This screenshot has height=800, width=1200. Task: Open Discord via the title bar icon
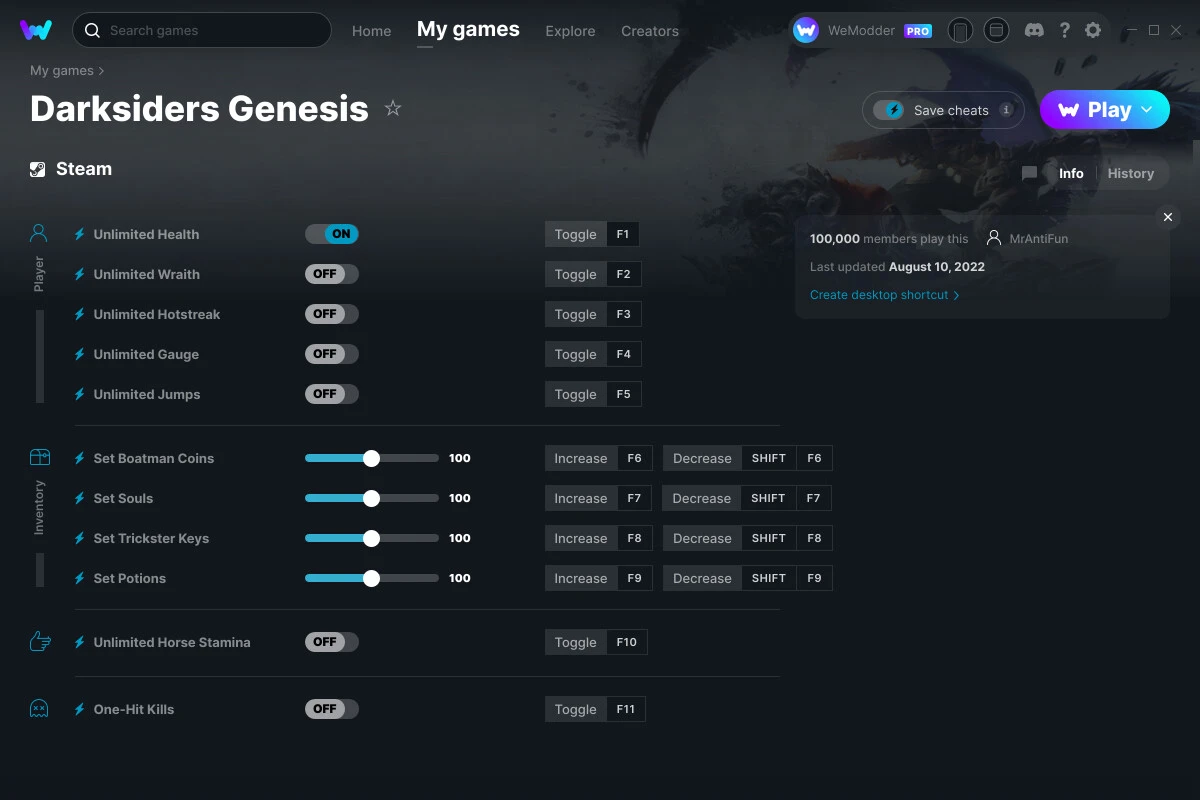pyautogui.click(x=1034, y=30)
